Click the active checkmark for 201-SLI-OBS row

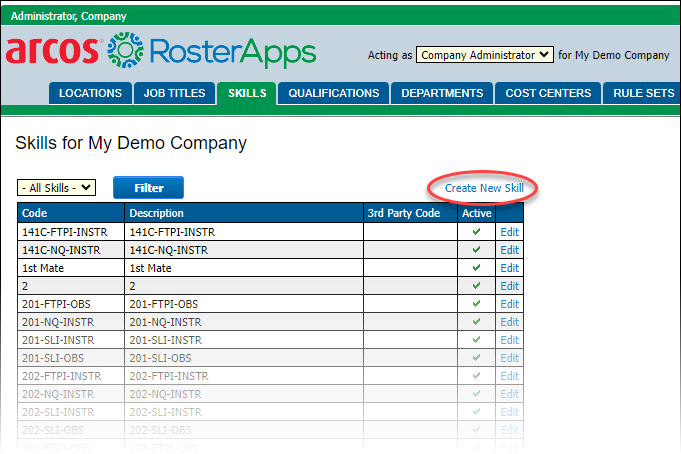click(477, 358)
